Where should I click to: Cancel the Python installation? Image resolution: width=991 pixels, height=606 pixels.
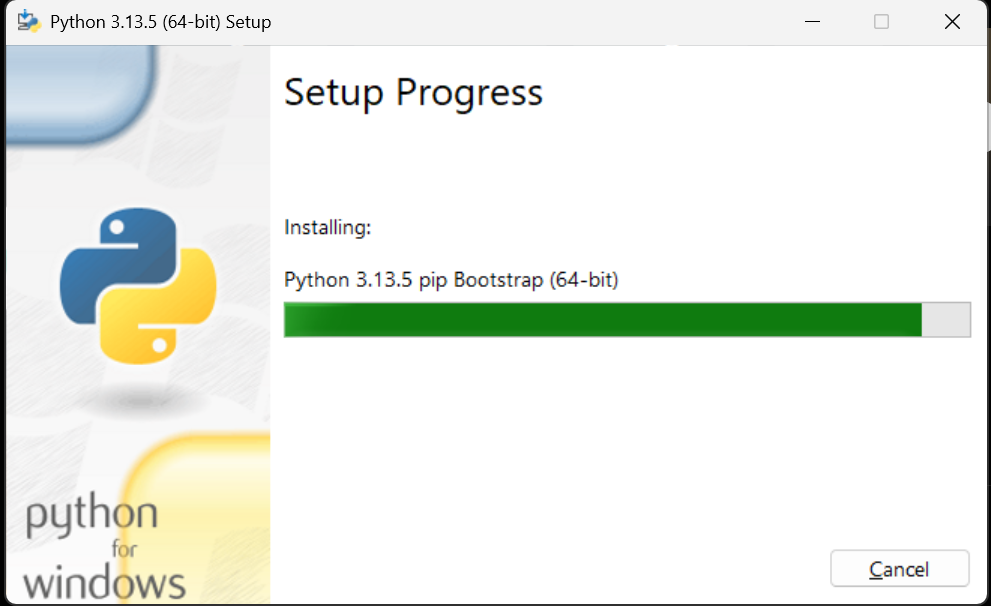899,568
